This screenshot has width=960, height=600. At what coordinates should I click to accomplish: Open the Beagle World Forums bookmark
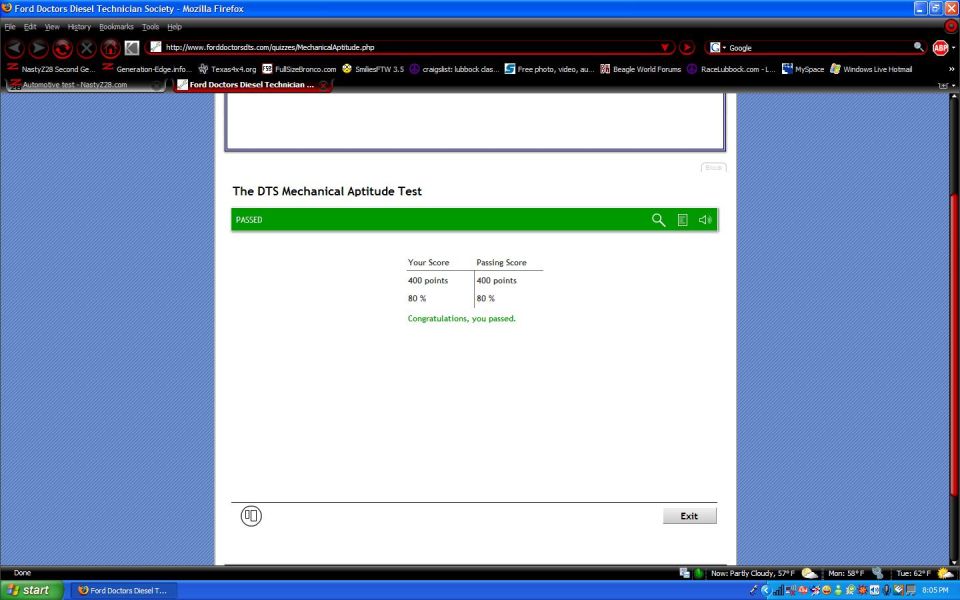pos(640,69)
